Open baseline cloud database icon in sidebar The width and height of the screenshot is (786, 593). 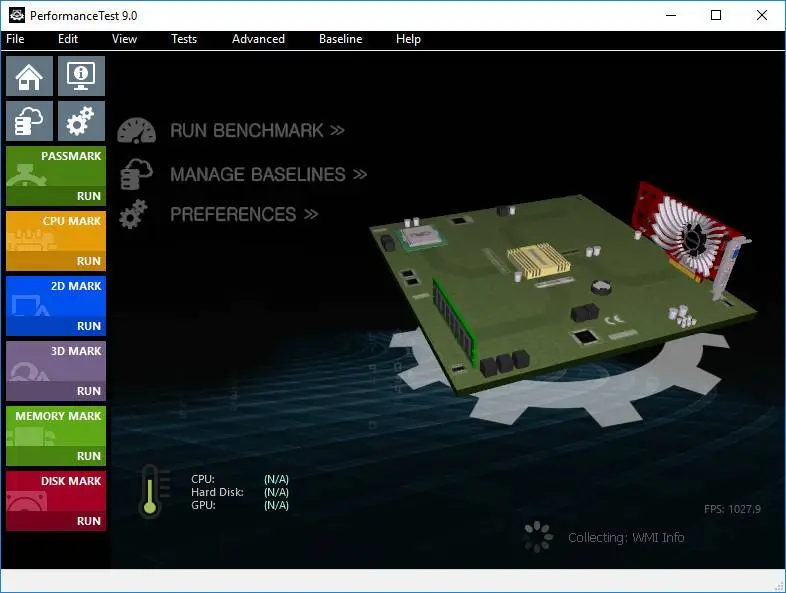tap(29, 121)
